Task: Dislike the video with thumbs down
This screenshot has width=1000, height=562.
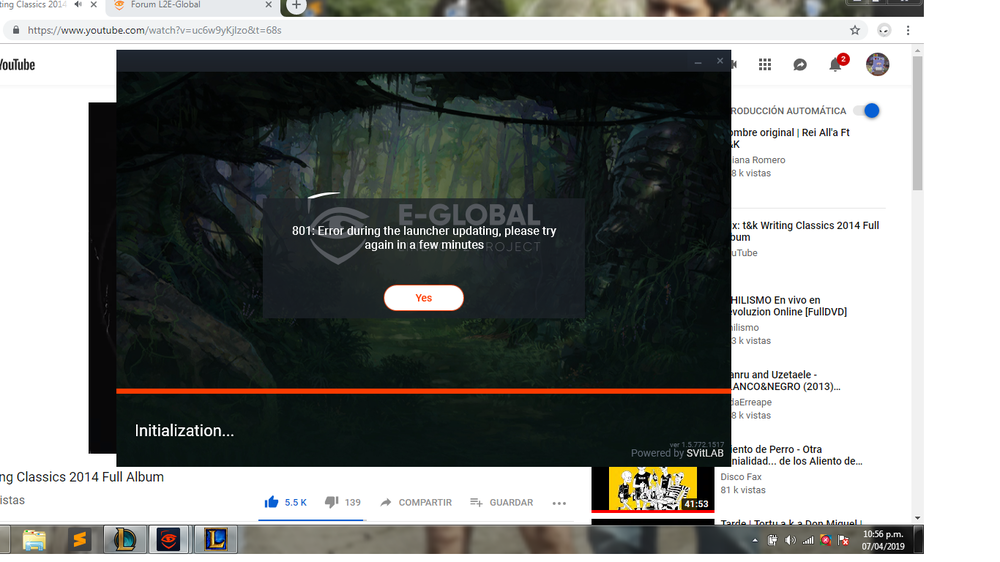Action: tap(332, 502)
